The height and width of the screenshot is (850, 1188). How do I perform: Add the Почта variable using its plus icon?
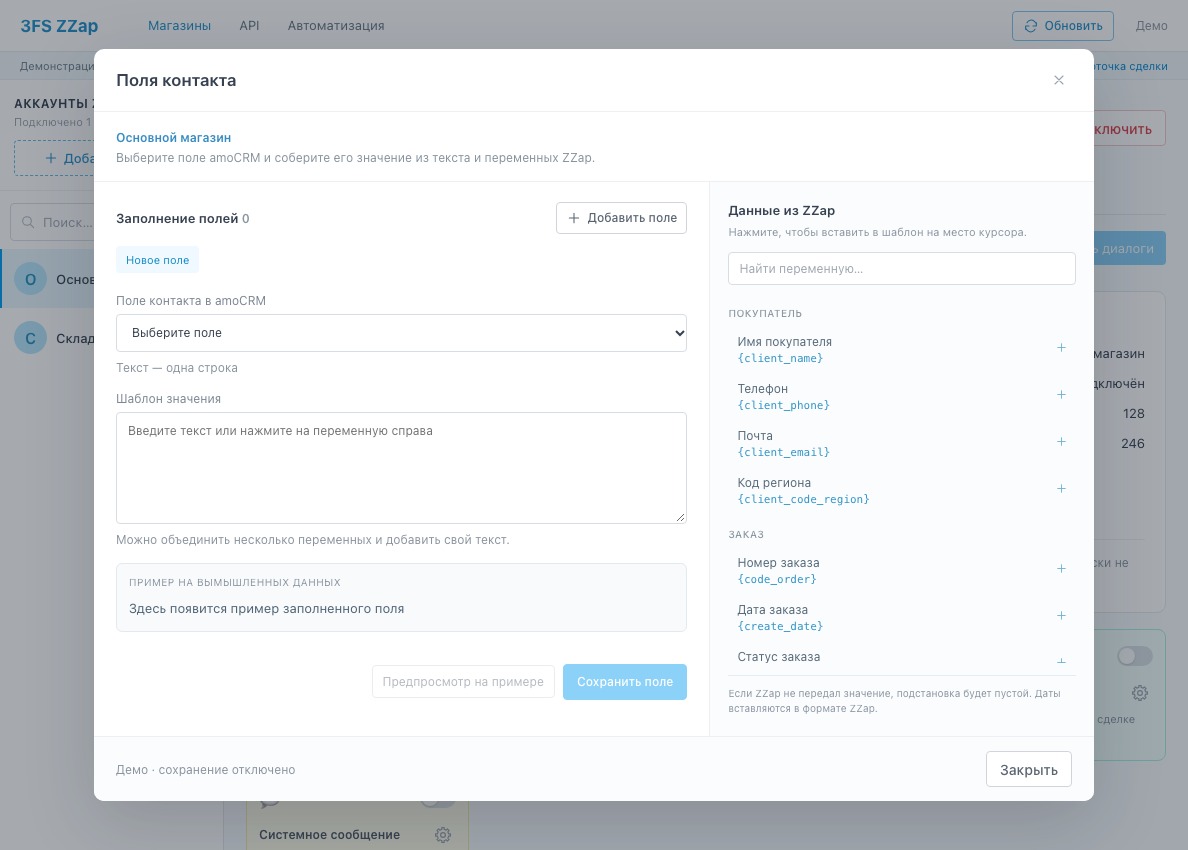pos(1061,442)
